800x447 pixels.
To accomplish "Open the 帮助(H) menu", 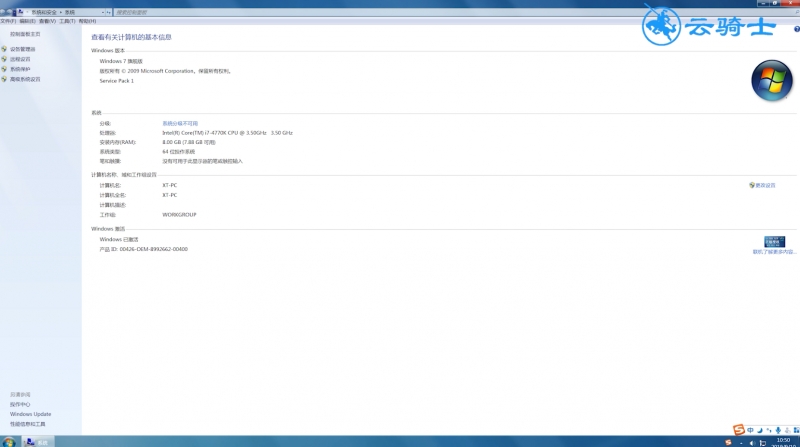I will click(87, 21).
